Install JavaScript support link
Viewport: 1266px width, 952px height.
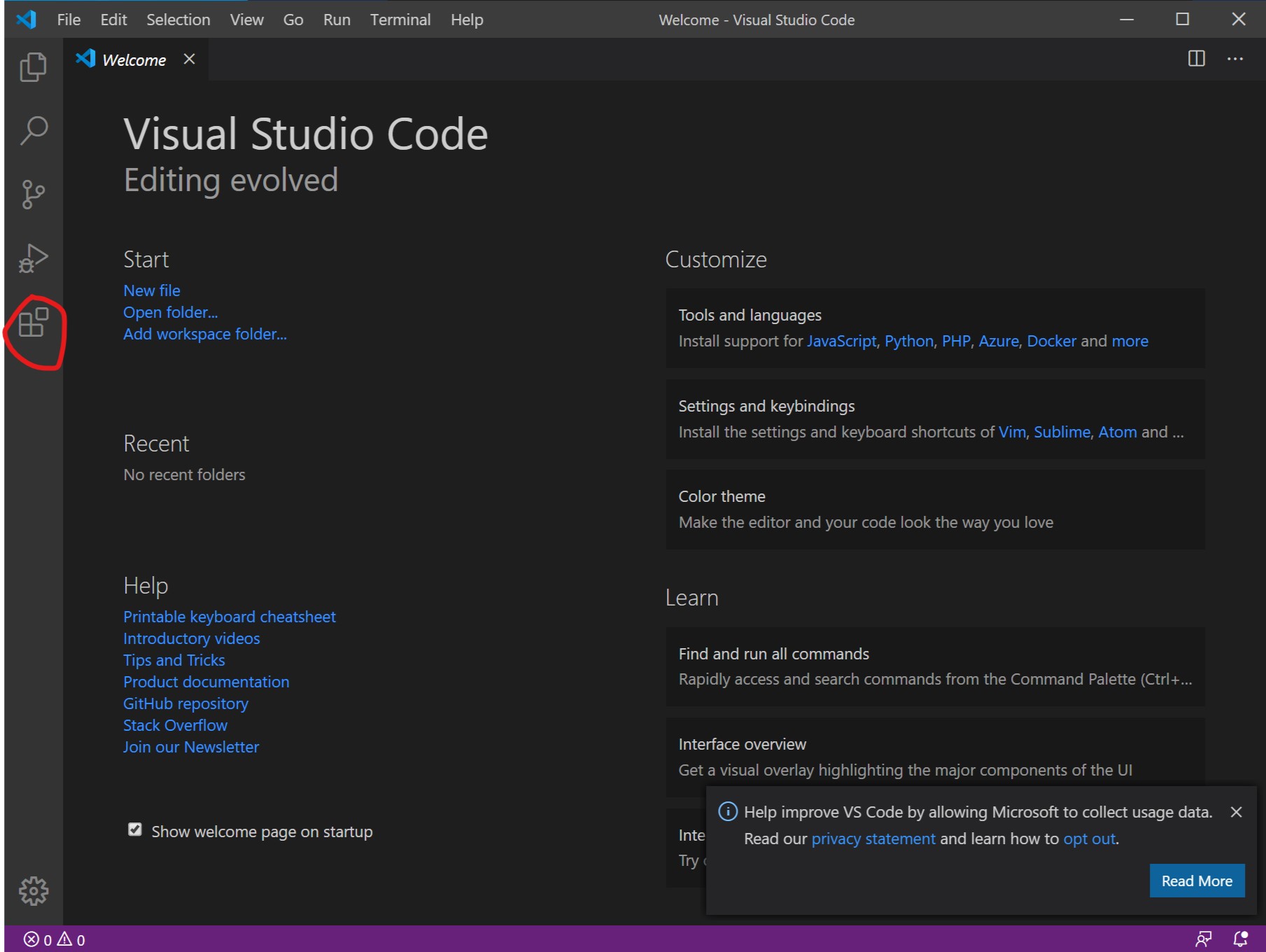click(x=841, y=341)
